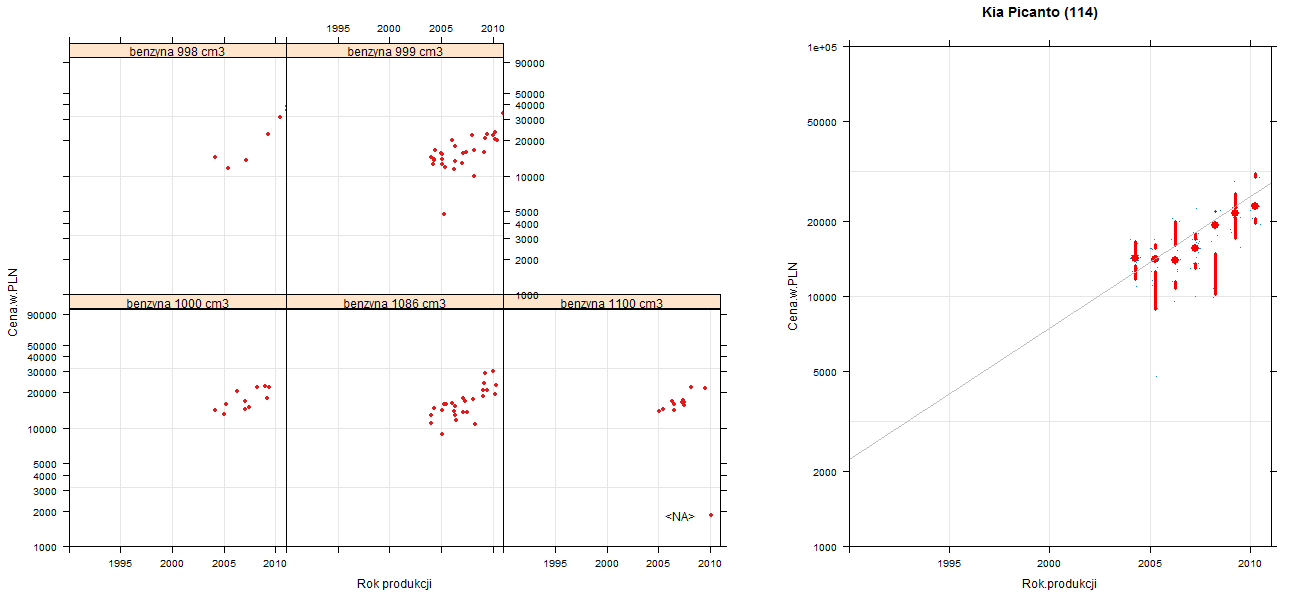Click the "Rok.produkcji" label under Kia Picanto chart

(x=1060, y=584)
